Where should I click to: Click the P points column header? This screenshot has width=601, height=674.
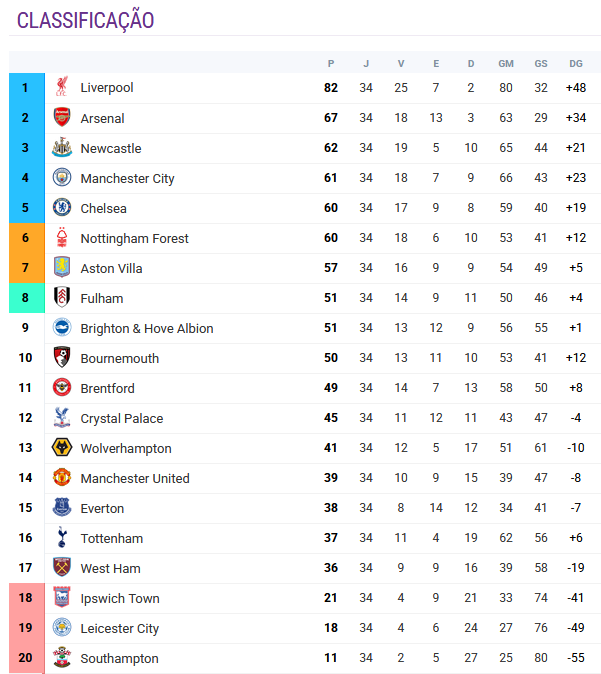(331, 64)
